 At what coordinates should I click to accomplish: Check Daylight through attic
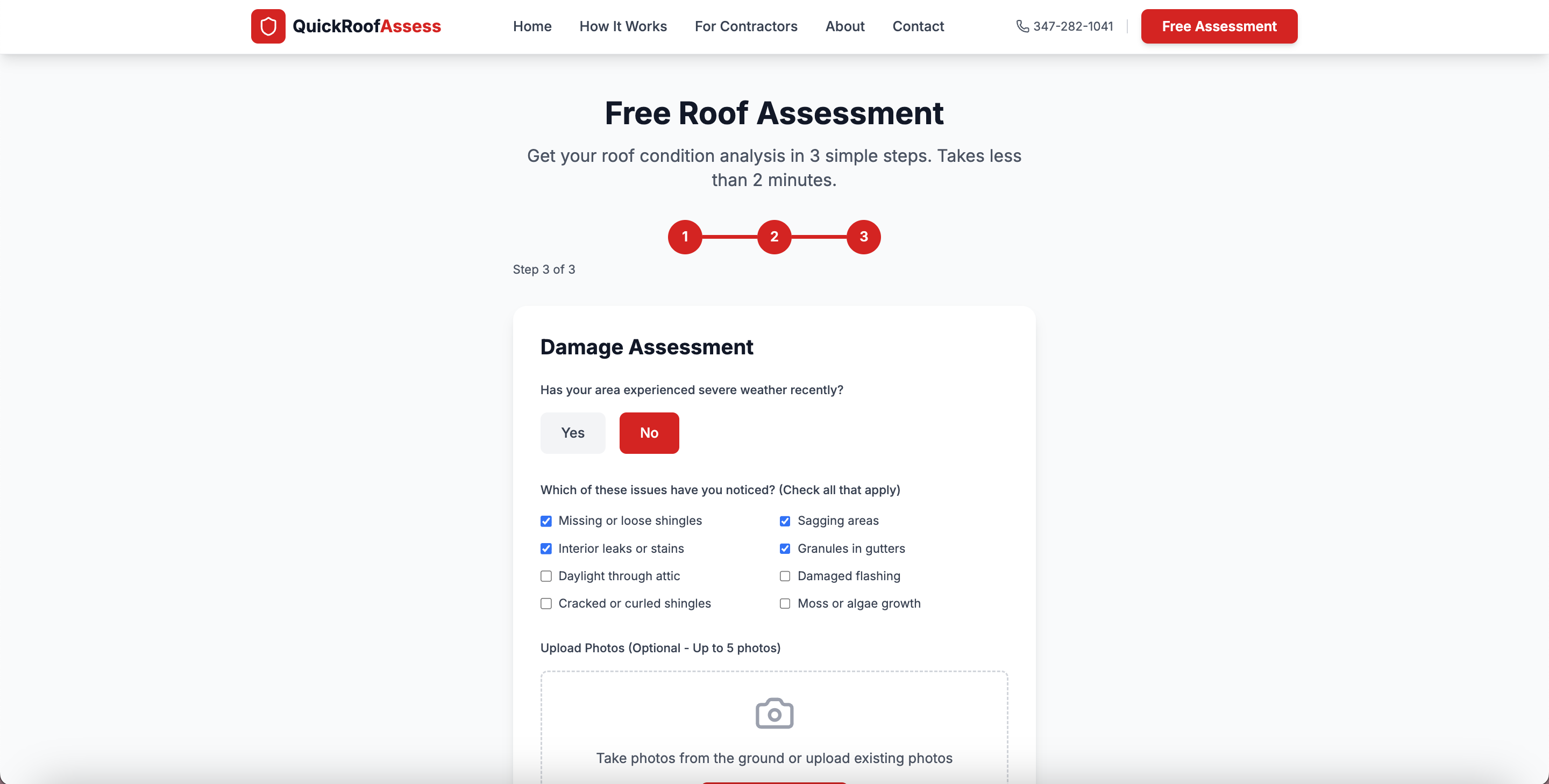[x=546, y=575]
